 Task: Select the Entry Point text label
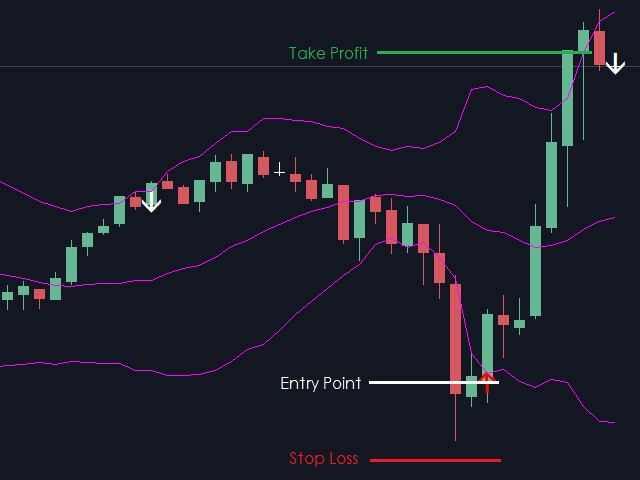click(x=321, y=383)
